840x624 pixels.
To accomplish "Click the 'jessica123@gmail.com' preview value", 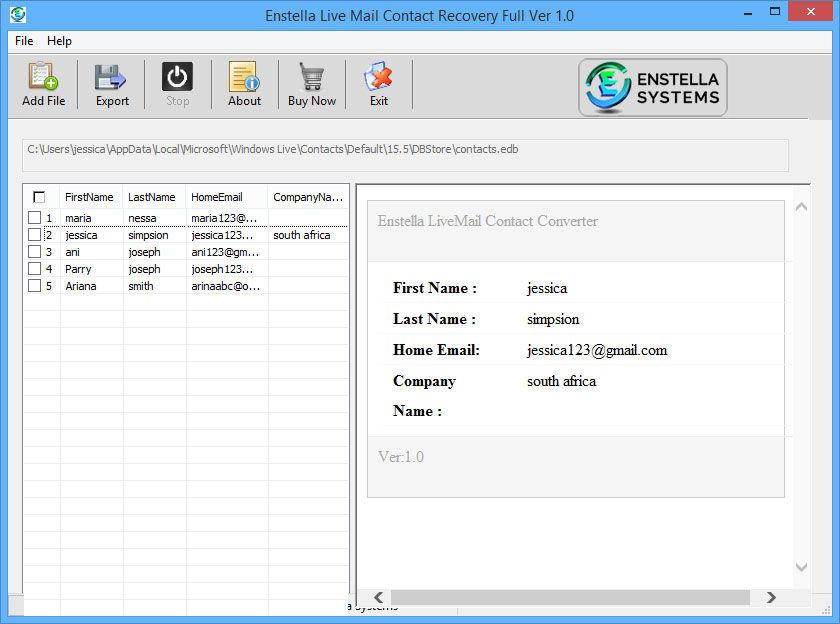I will point(597,350).
